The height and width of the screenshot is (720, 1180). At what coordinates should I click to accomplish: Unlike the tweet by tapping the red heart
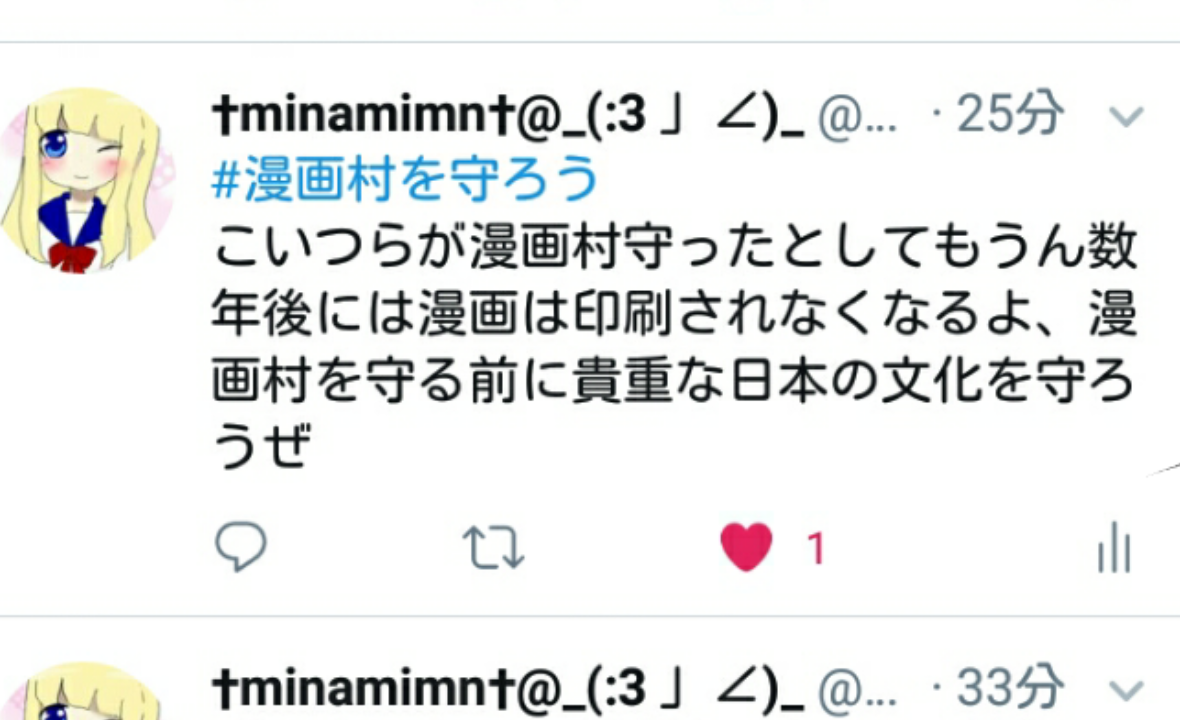click(746, 547)
